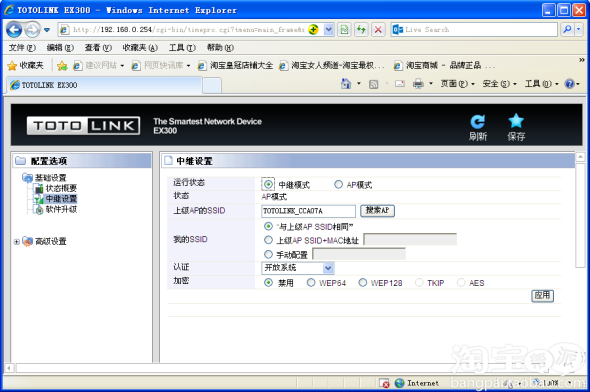Screen dimensions: 590x392
Task: Click the red Stop loading icon
Action: click(378, 29)
